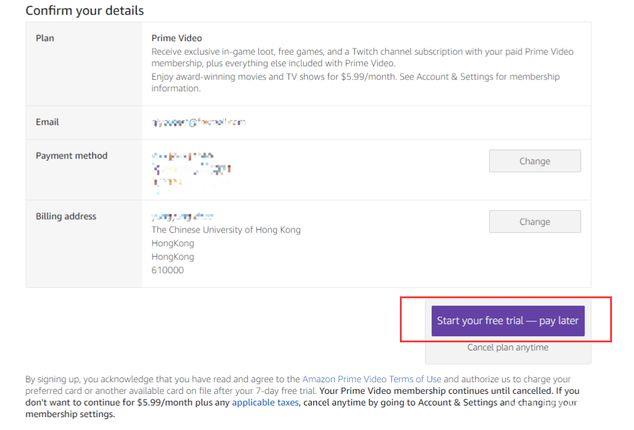Open Amazon Prime Video Terms of Use

tap(371, 380)
